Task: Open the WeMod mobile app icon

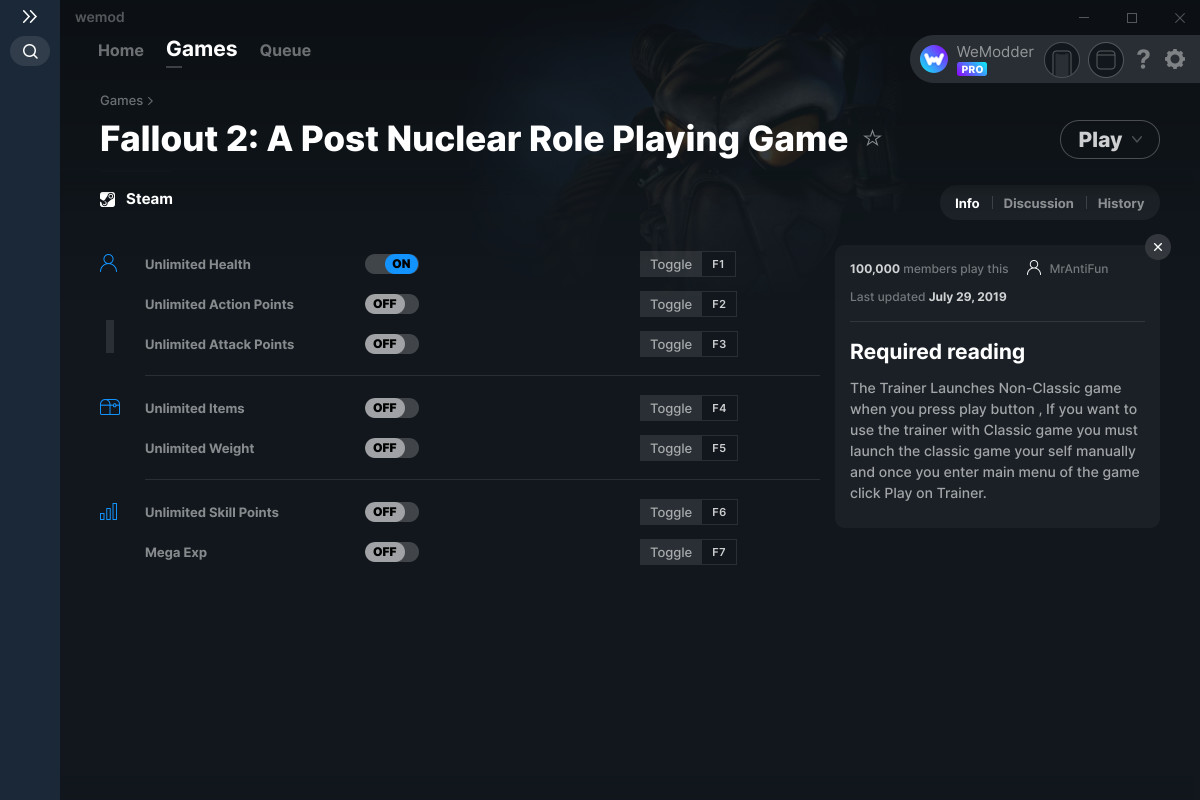Action: coord(1061,60)
